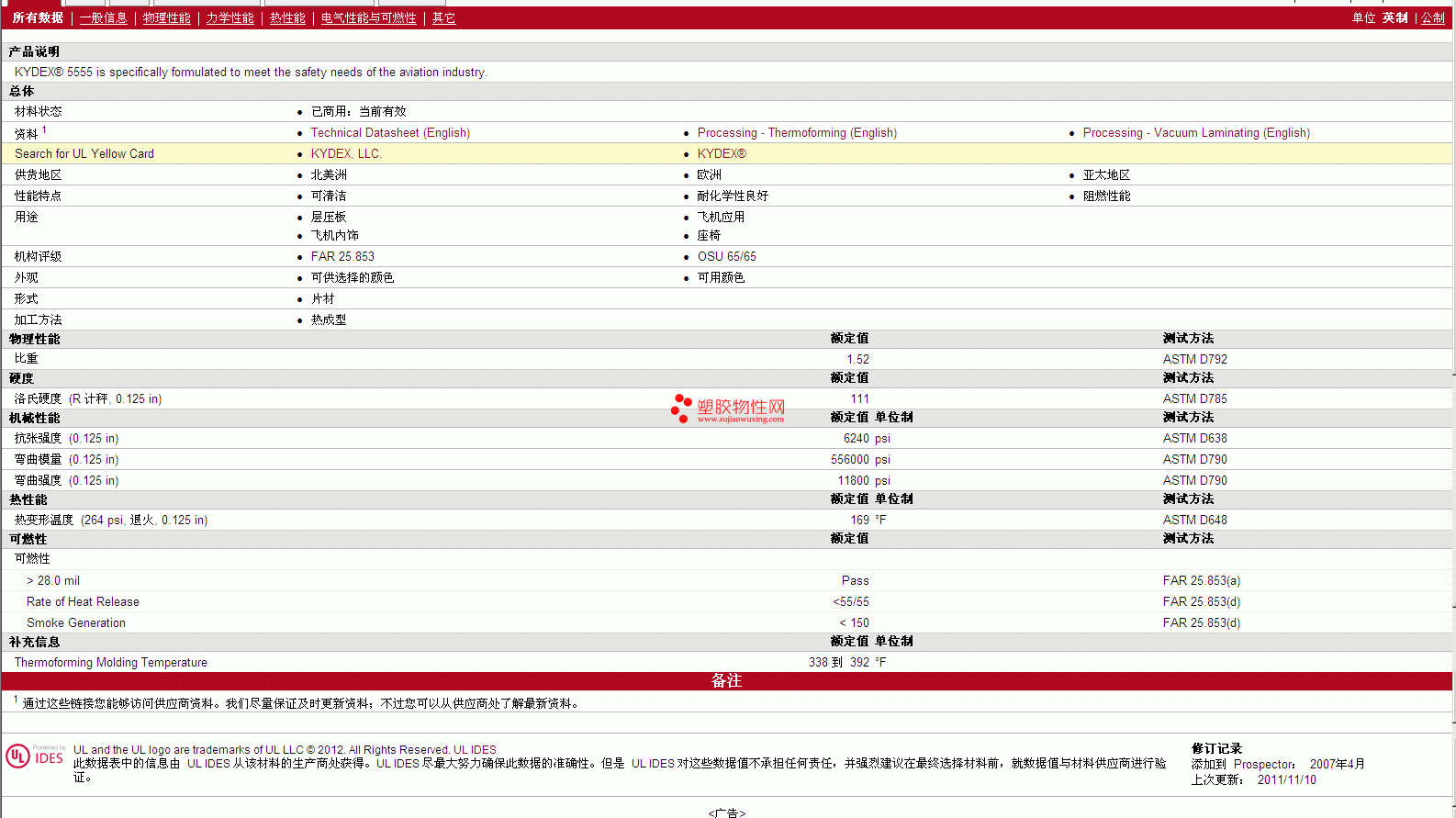
Task: Click the 北美洲 availability entry
Action: (329, 174)
